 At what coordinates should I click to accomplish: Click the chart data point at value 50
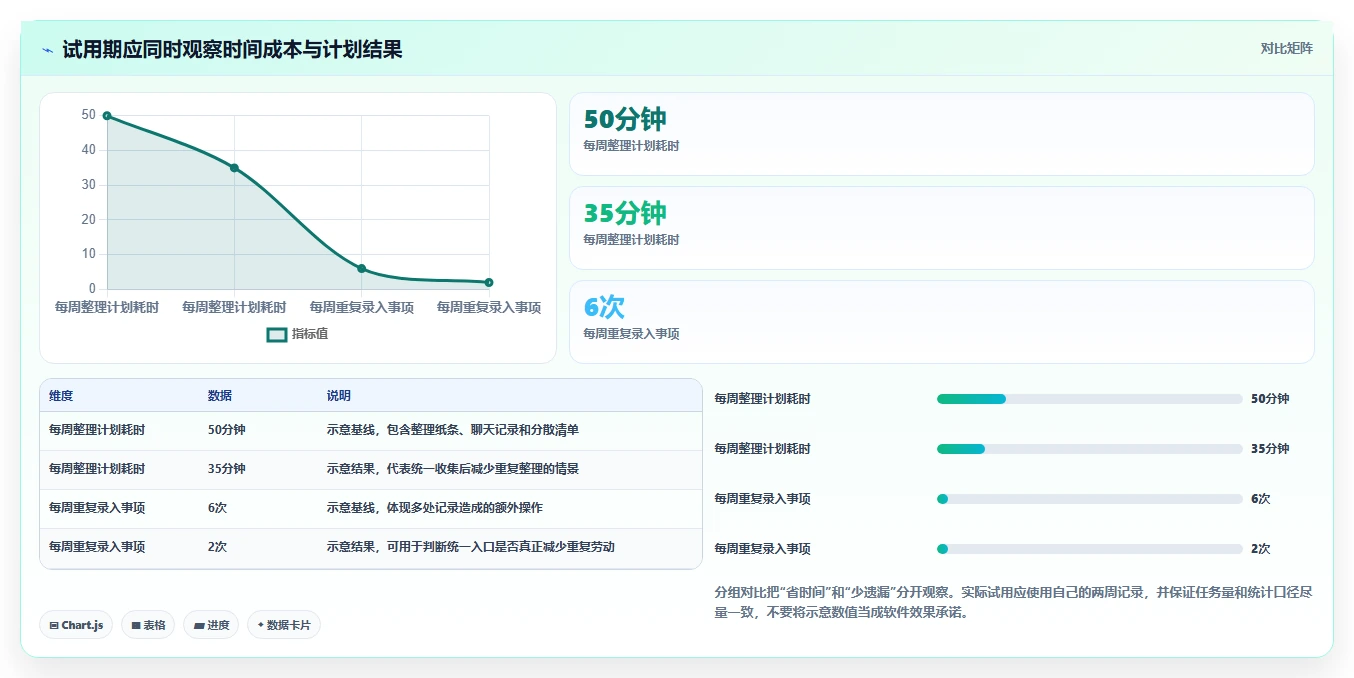click(x=107, y=116)
